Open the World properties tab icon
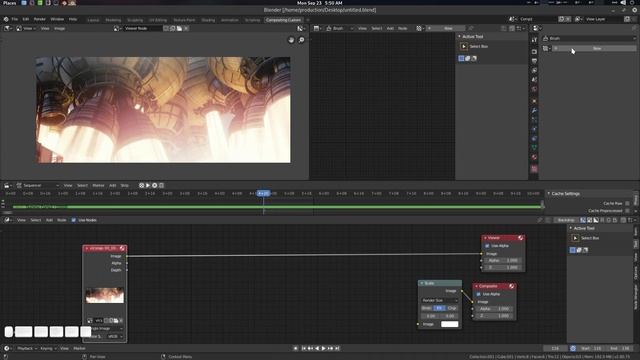640x360 pixels. [x=534, y=89]
